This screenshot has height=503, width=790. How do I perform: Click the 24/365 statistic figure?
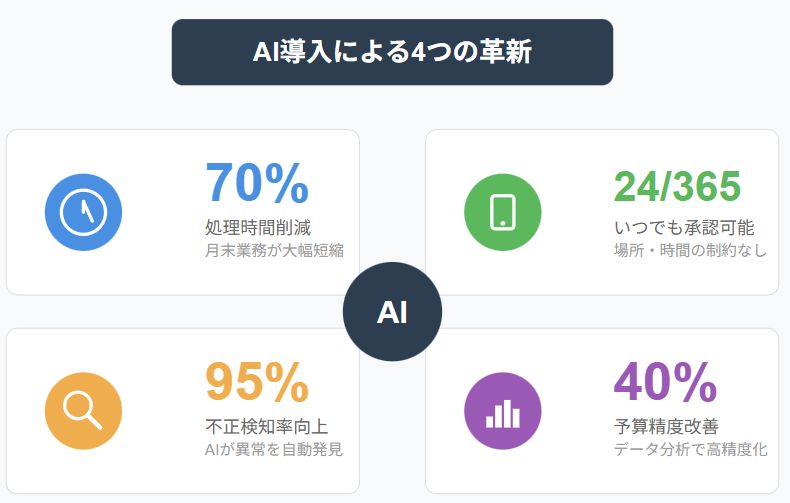(x=677, y=186)
